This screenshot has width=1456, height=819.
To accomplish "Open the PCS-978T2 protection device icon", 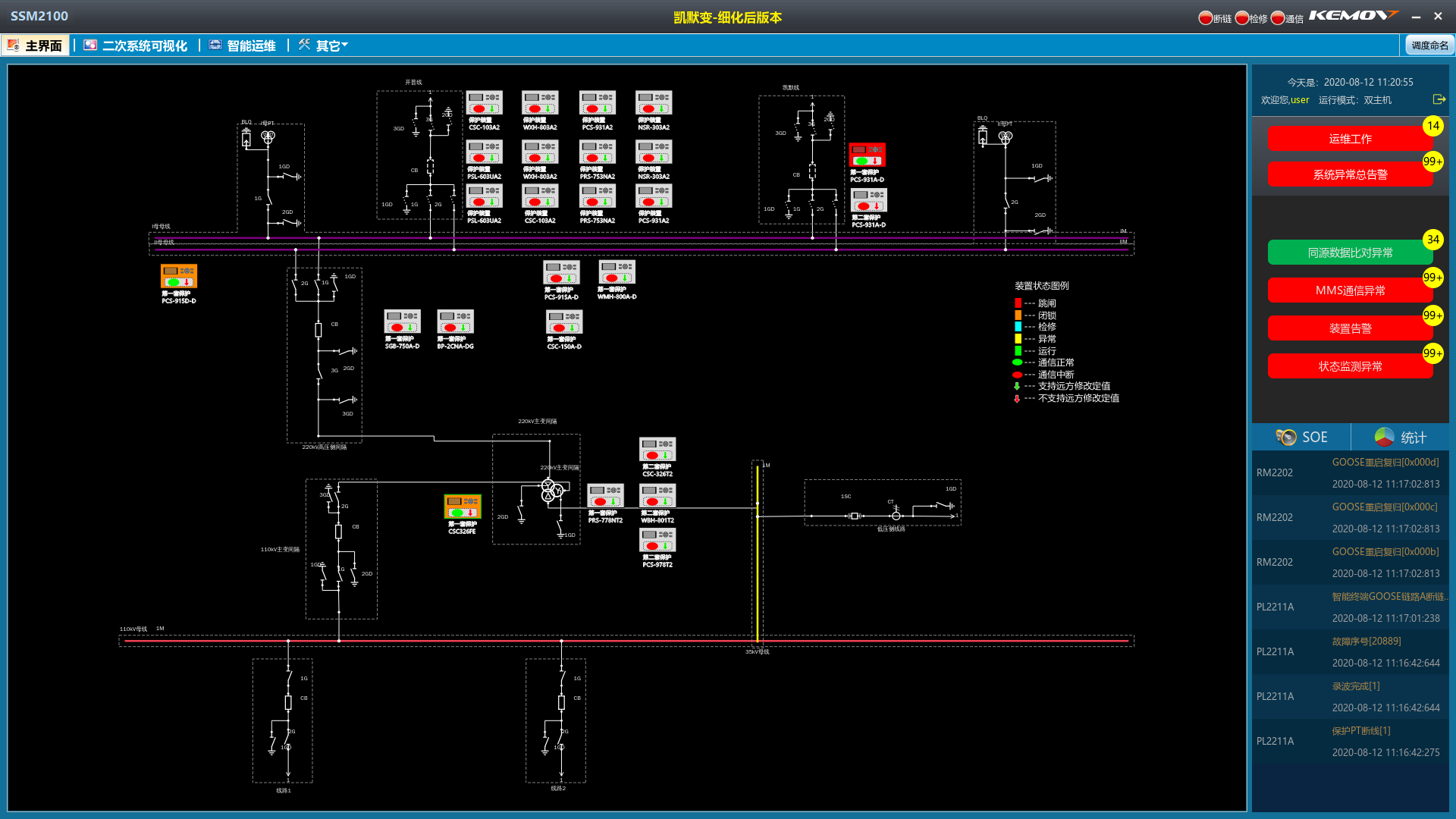I will [x=657, y=540].
